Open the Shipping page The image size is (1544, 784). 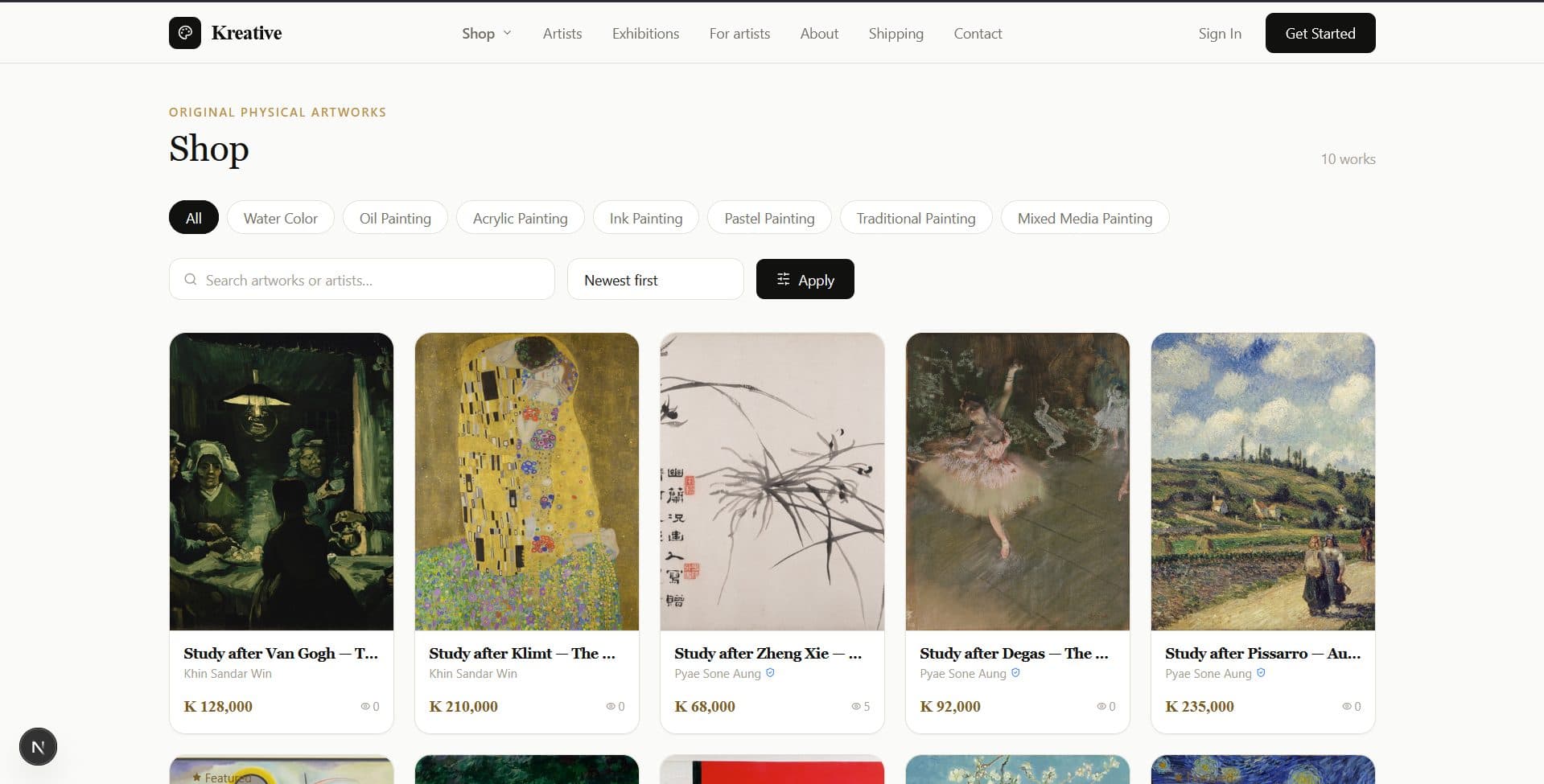pos(896,33)
